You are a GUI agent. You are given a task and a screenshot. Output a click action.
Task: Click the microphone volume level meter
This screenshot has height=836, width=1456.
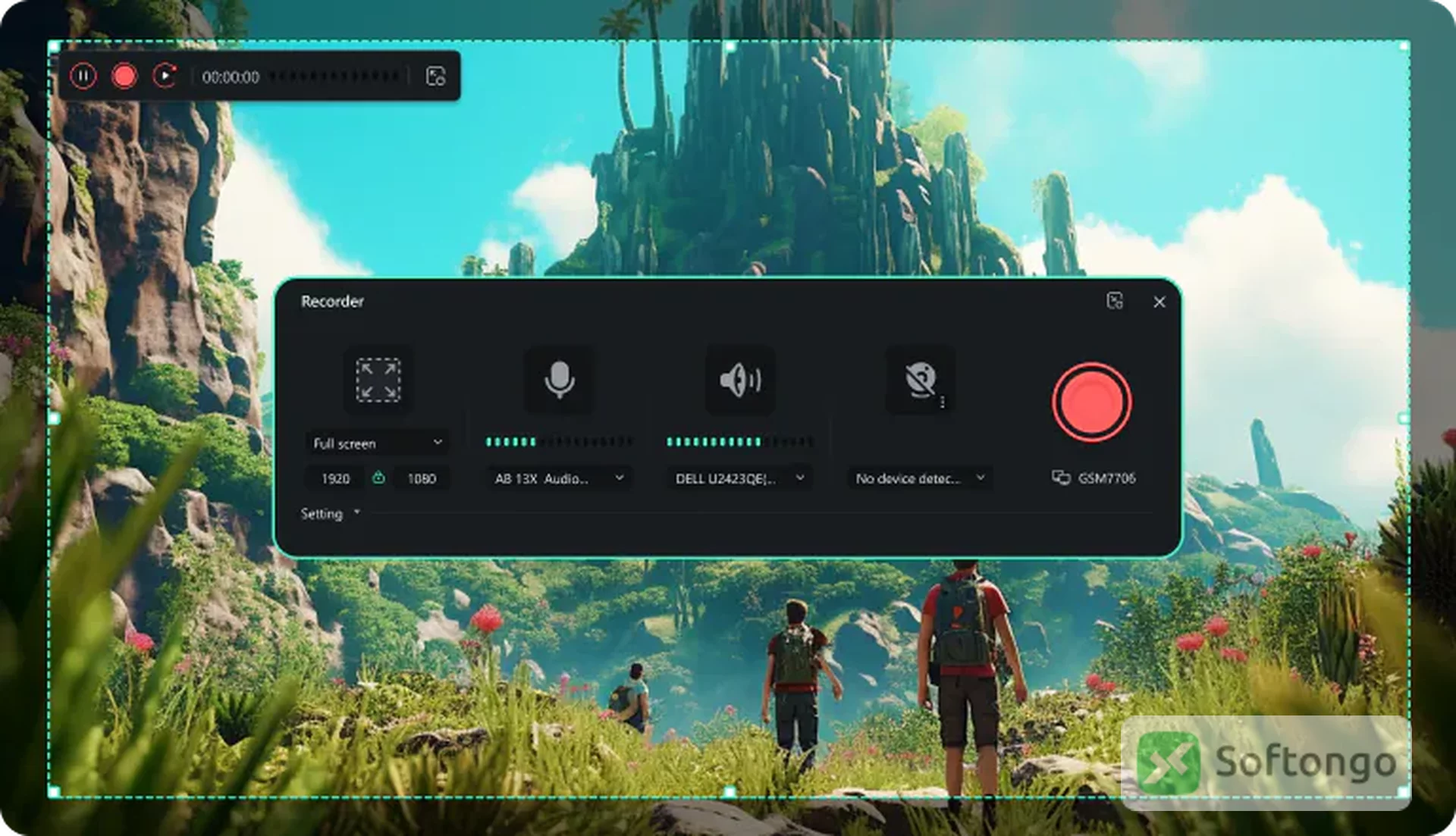click(x=559, y=441)
